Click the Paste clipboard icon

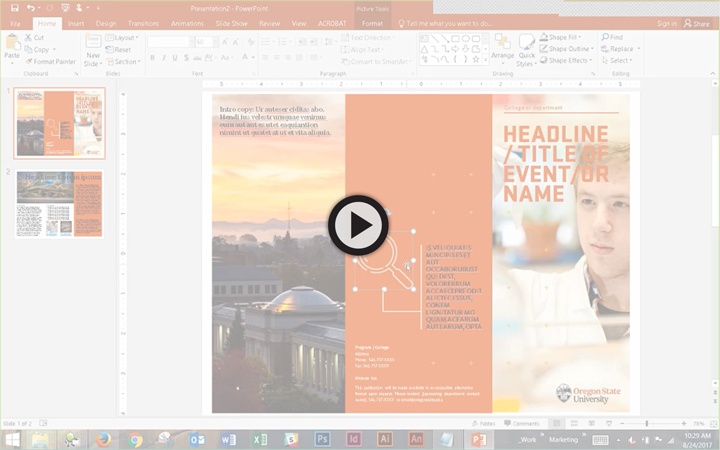(12, 43)
